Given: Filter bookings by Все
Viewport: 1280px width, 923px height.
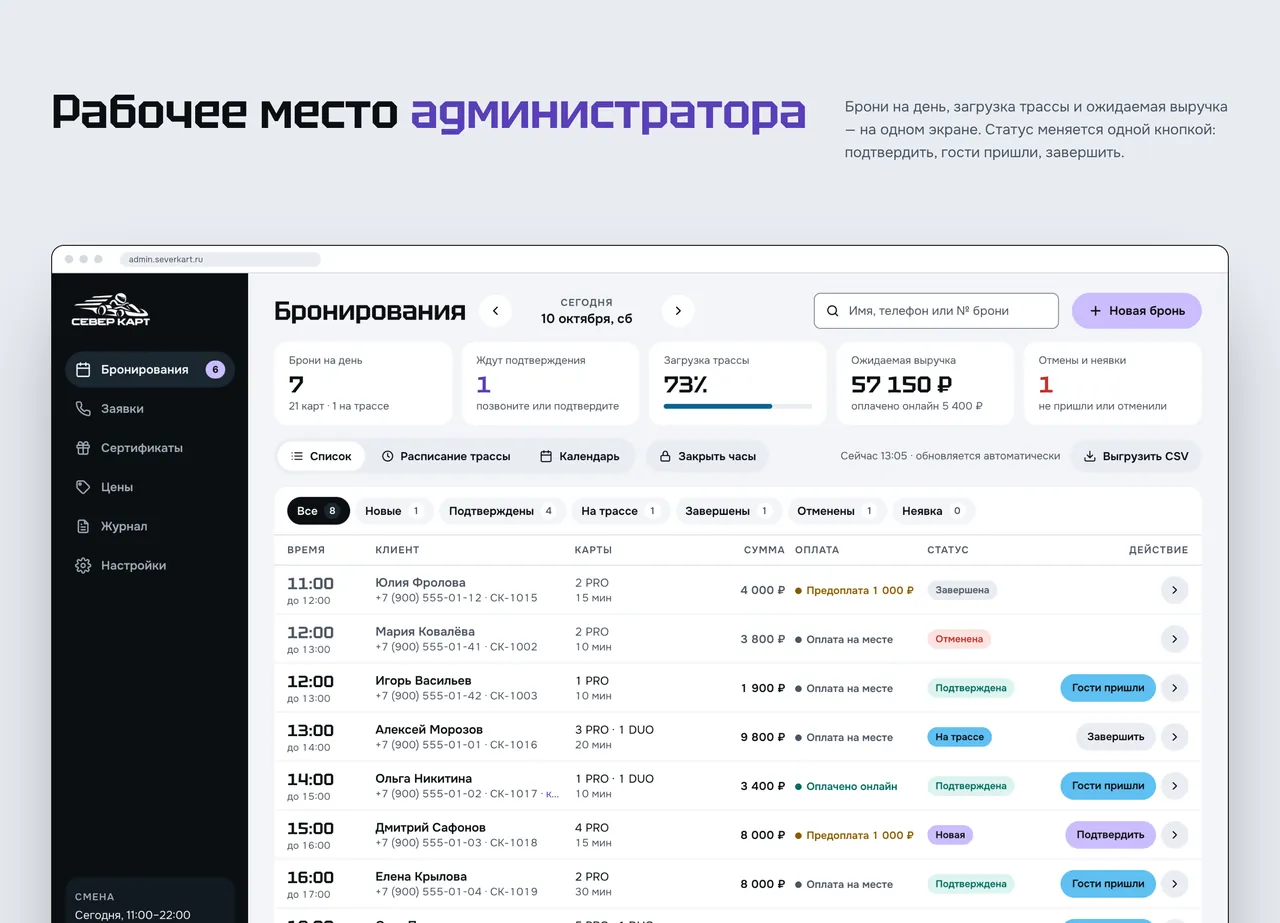Looking at the screenshot, I should point(318,511).
